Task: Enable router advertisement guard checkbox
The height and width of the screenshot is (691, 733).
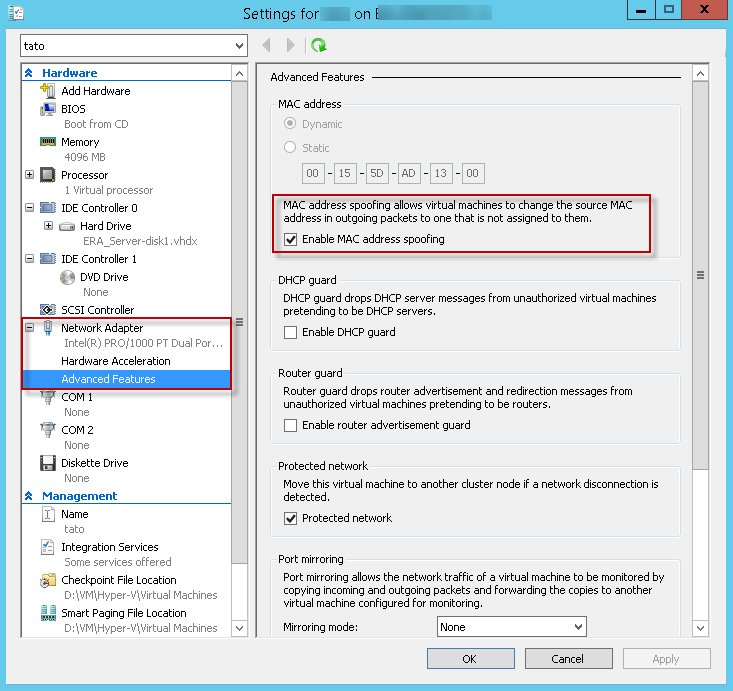Action: click(x=291, y=425)
